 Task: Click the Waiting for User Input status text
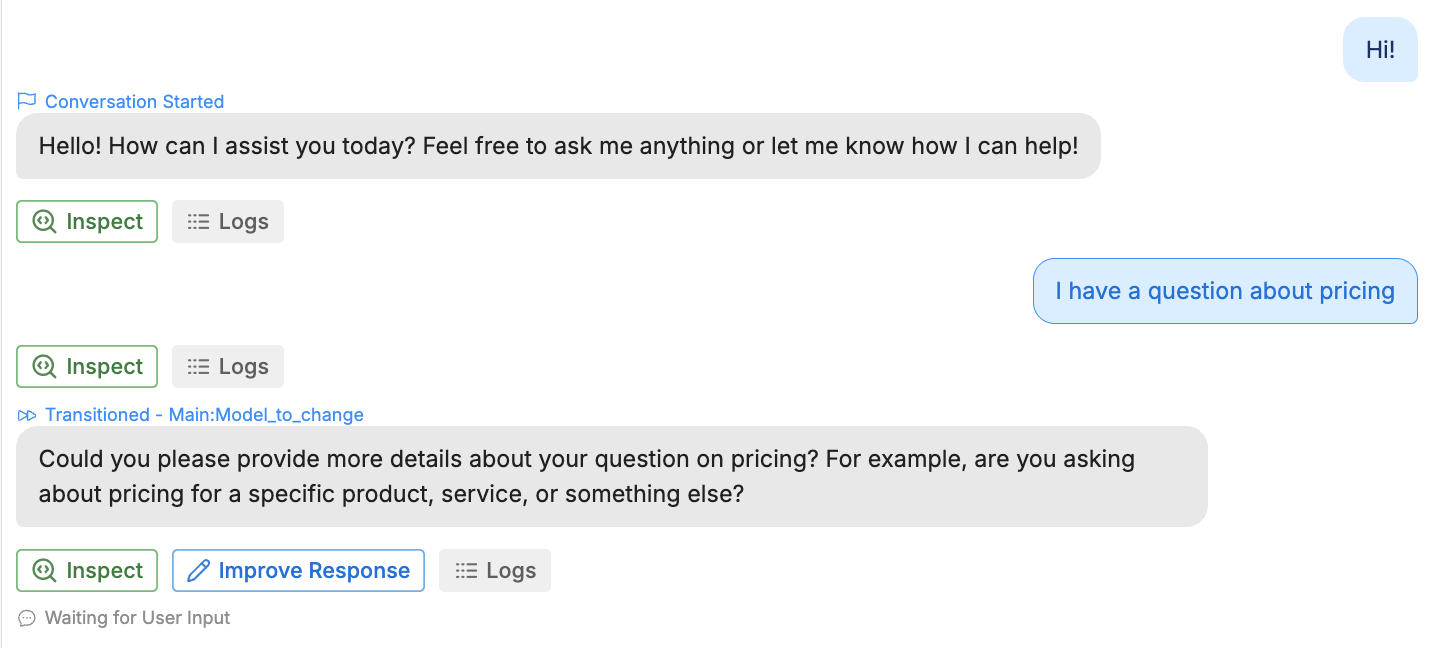coord(137,618)
